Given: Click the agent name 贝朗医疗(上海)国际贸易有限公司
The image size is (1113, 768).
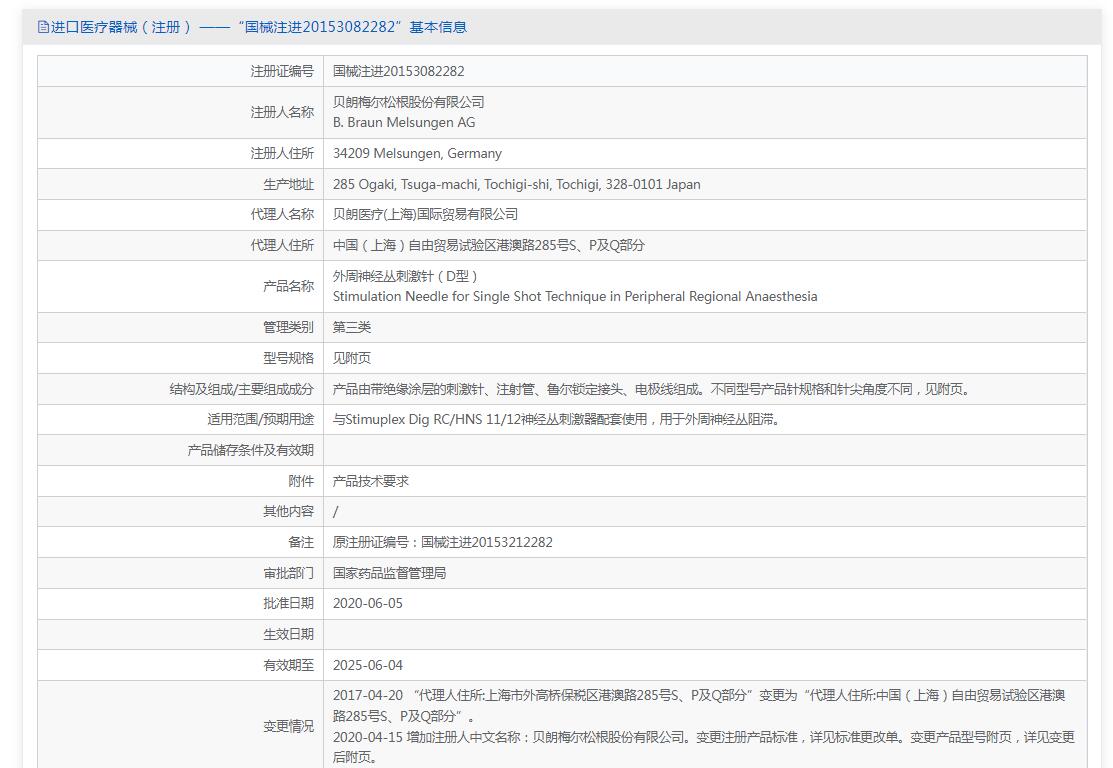Looking at the screenshot, I should pos(425,214).
